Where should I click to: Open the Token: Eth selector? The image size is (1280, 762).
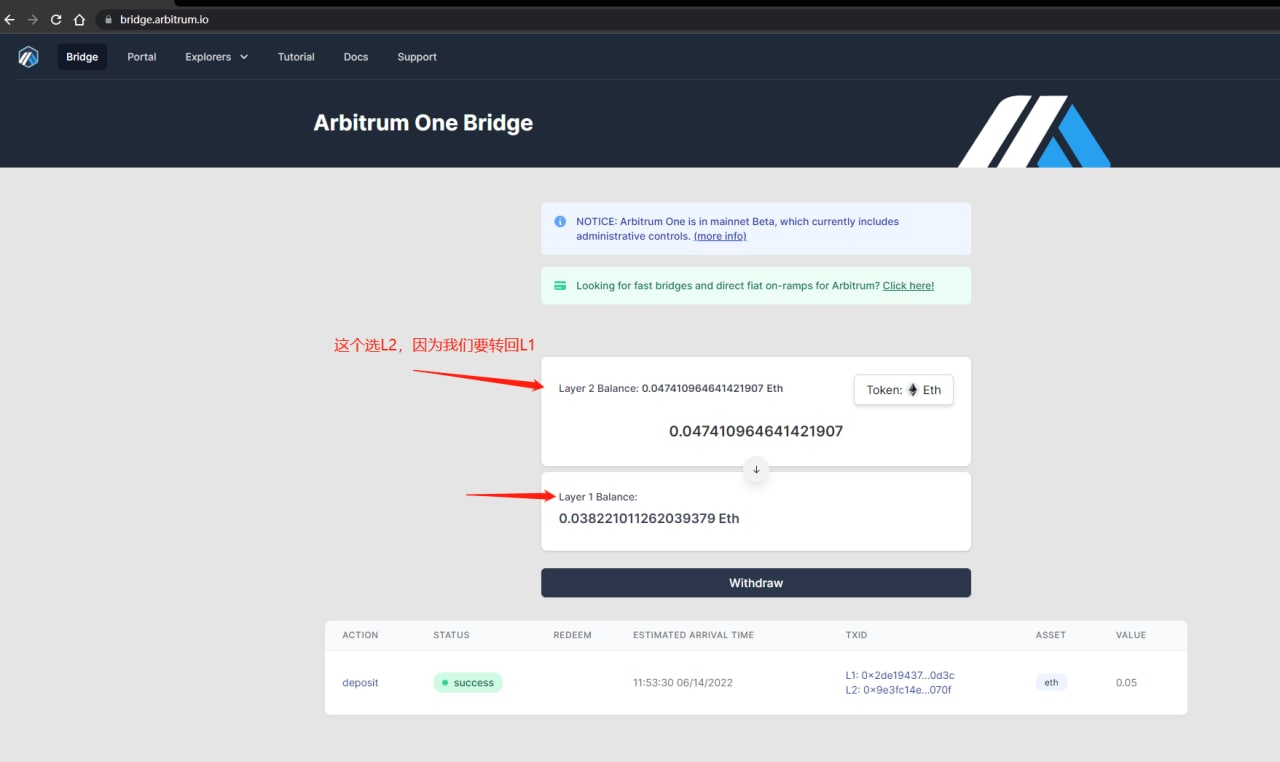[903, 390]
